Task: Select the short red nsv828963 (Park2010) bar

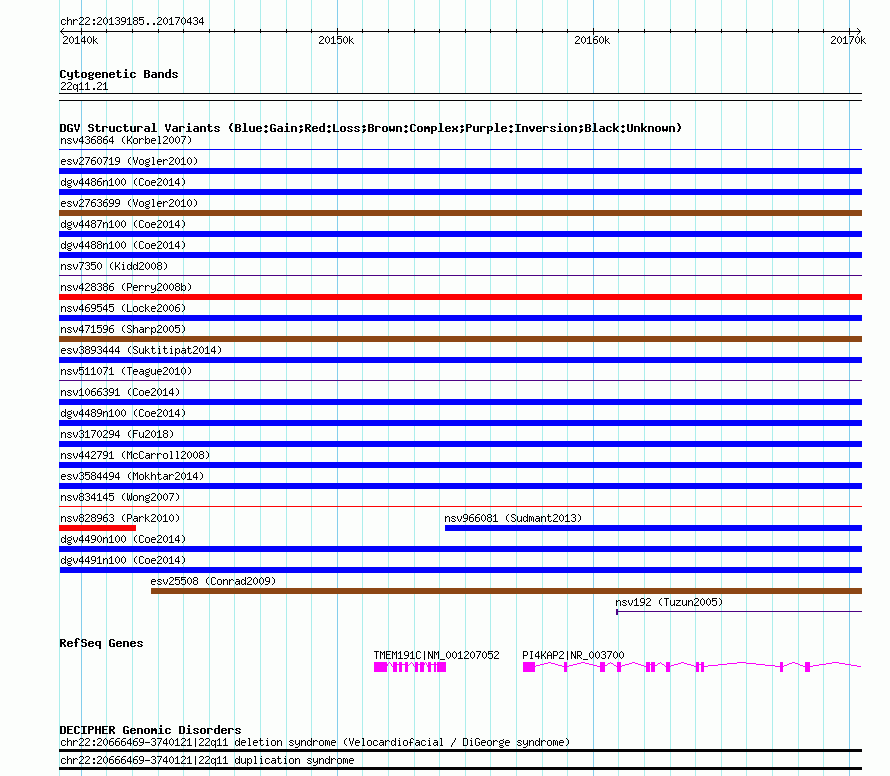Action: [x=98, y=528]
